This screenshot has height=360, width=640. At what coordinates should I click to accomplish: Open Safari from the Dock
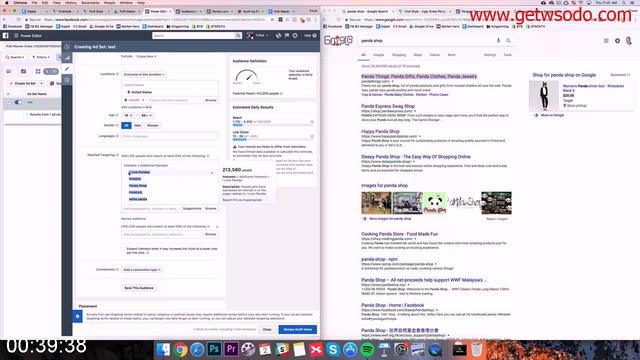click(197, 349)
